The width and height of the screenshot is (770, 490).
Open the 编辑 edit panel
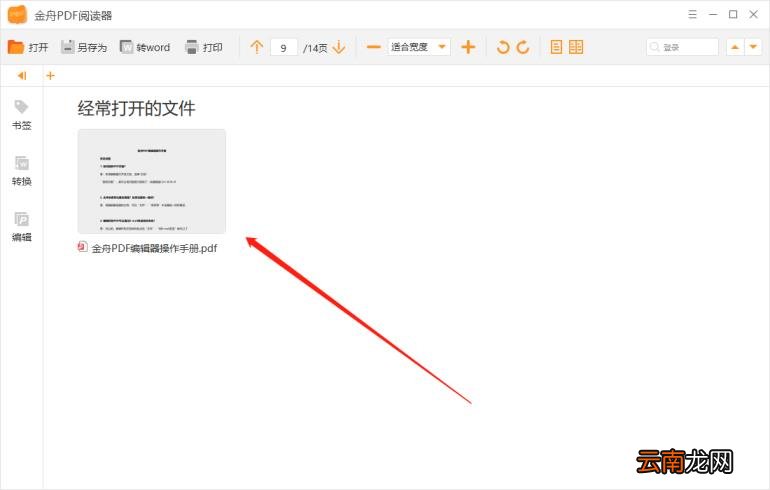point(22,227)
